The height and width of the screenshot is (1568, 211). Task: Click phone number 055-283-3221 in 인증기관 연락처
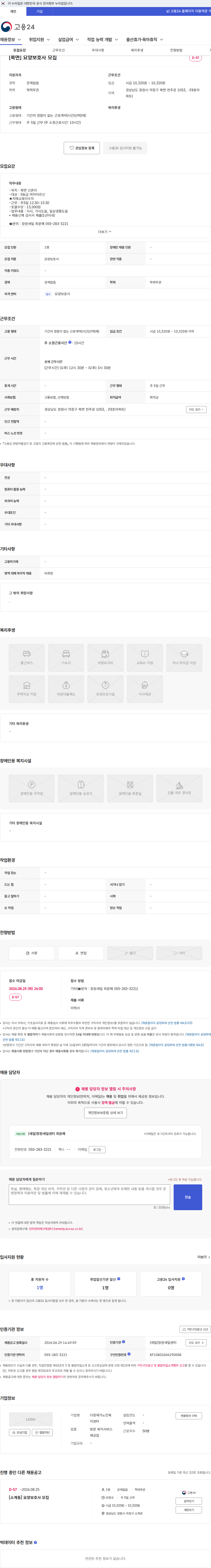56,1354
